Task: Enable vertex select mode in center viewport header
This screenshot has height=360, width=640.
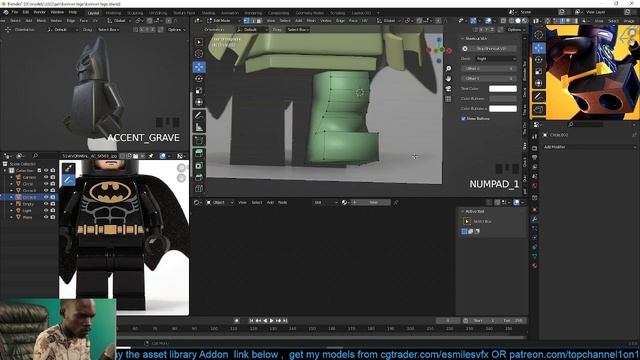Action: pos(246,20)
